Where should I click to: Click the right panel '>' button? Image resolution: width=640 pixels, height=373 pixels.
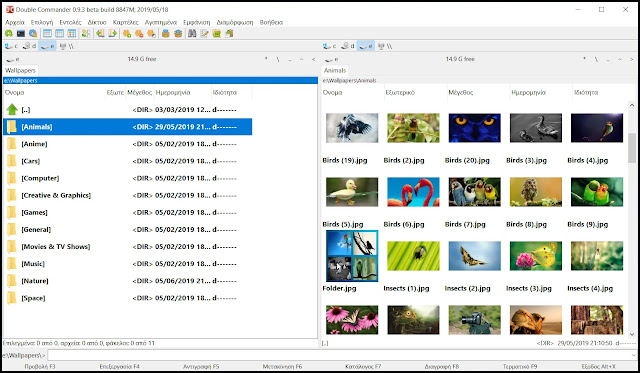click(631, 59)
